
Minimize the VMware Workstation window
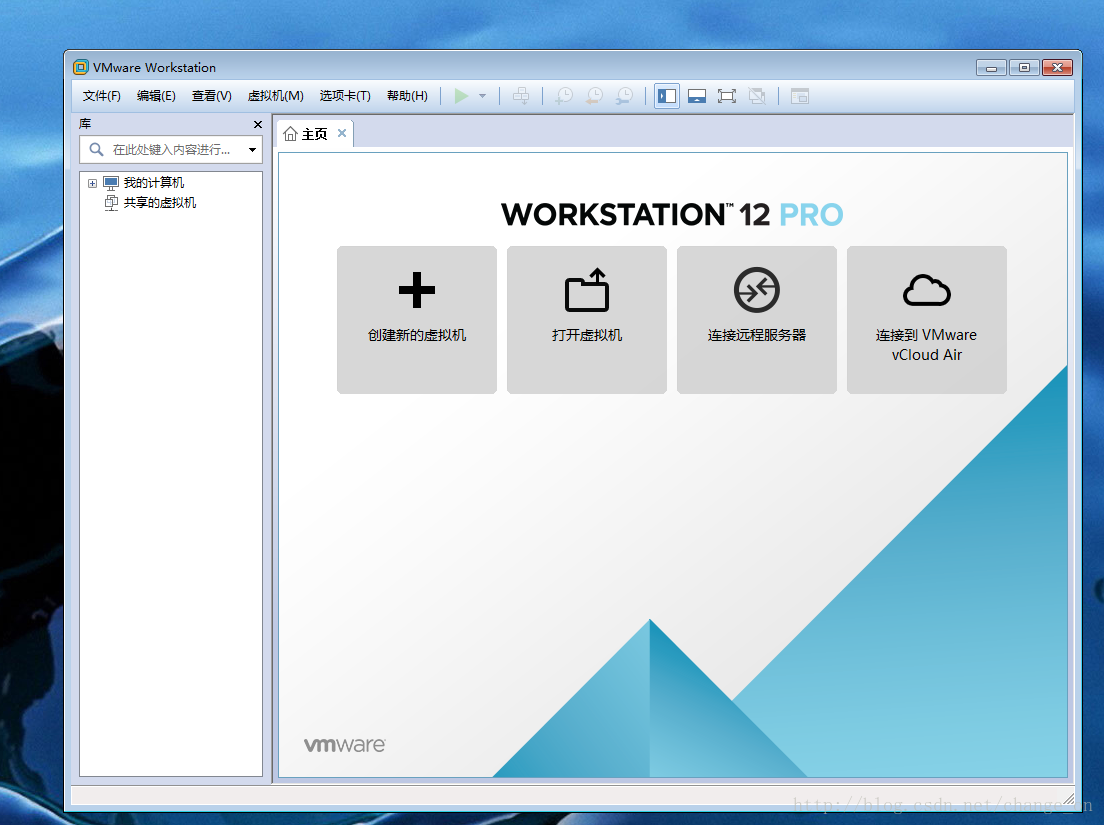click(x=991, y=68)
